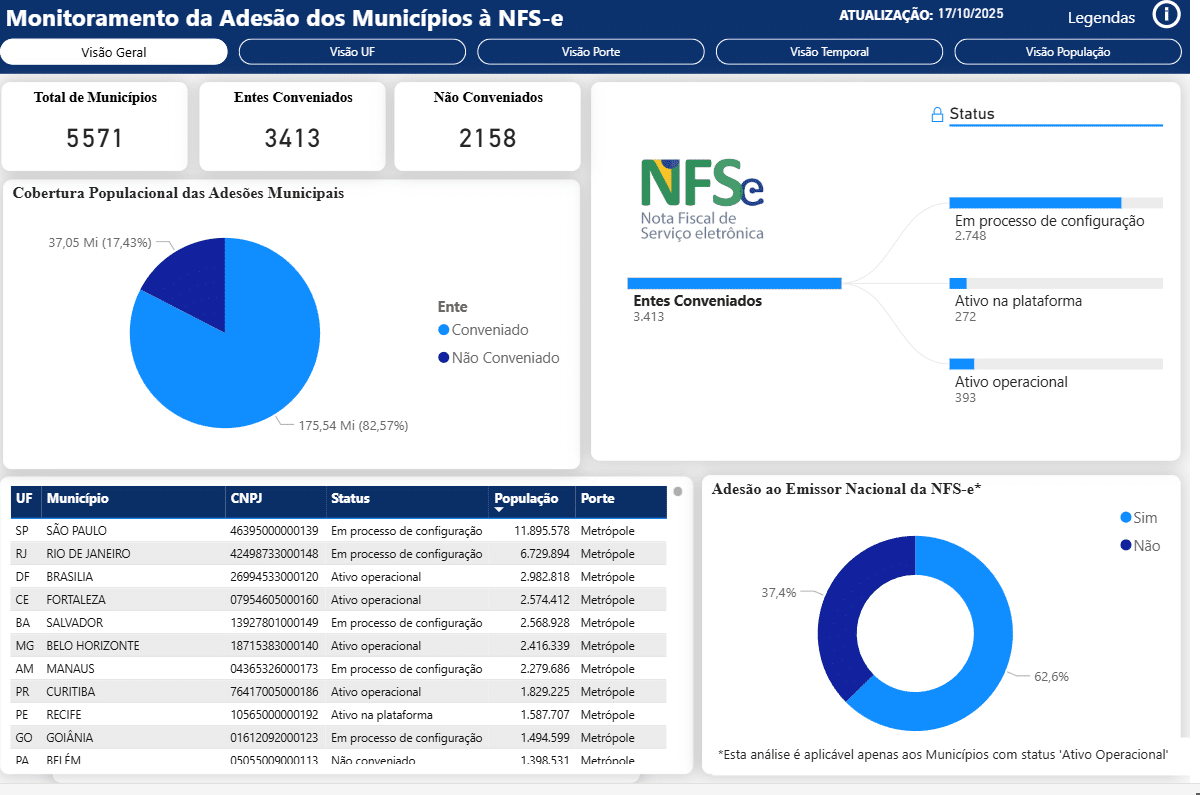Click the lock icon beside Status
This screenshot has height=795, width=1200.
[937, 115]
